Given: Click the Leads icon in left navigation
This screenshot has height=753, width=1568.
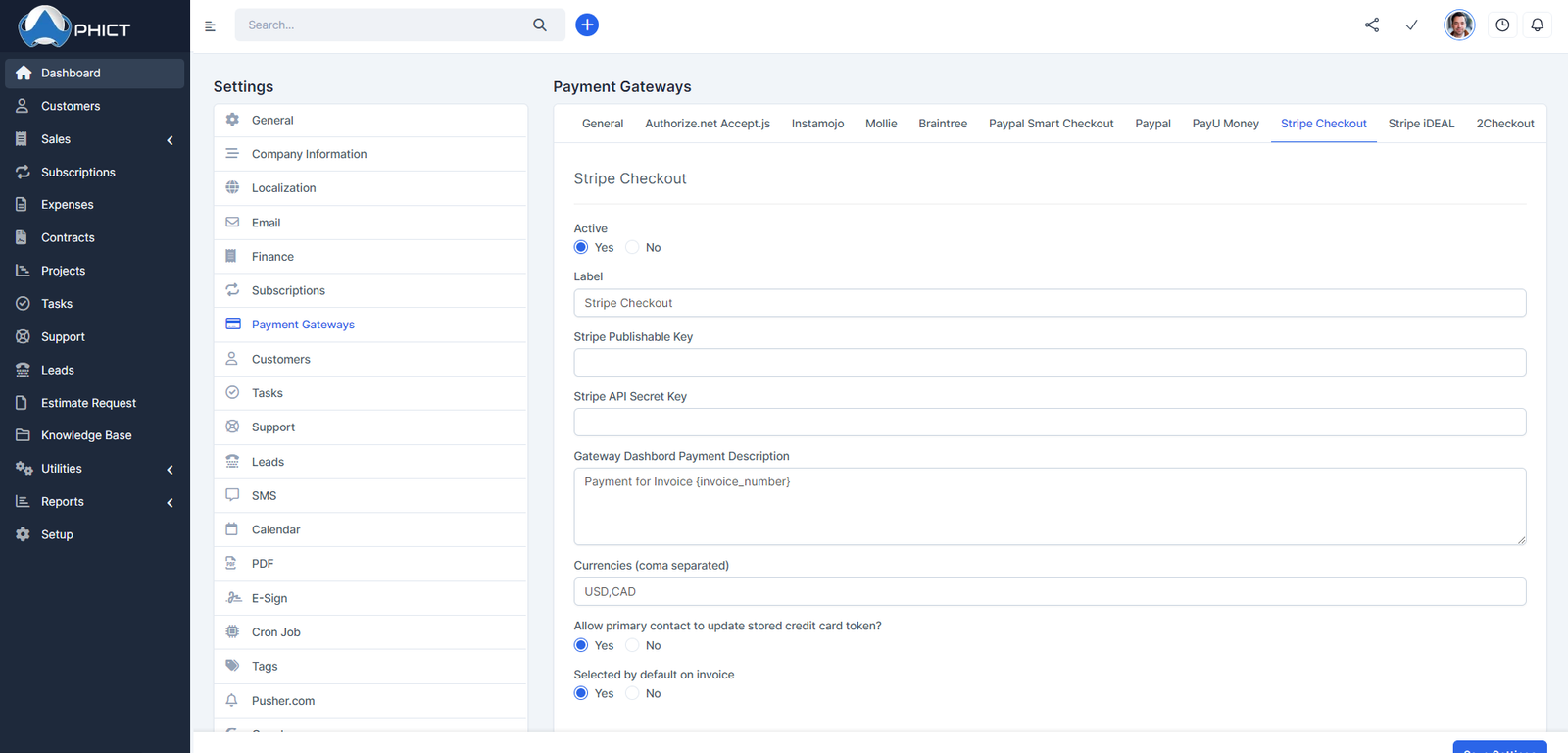Looking at the screenshot, I should (x=23, y=370).
